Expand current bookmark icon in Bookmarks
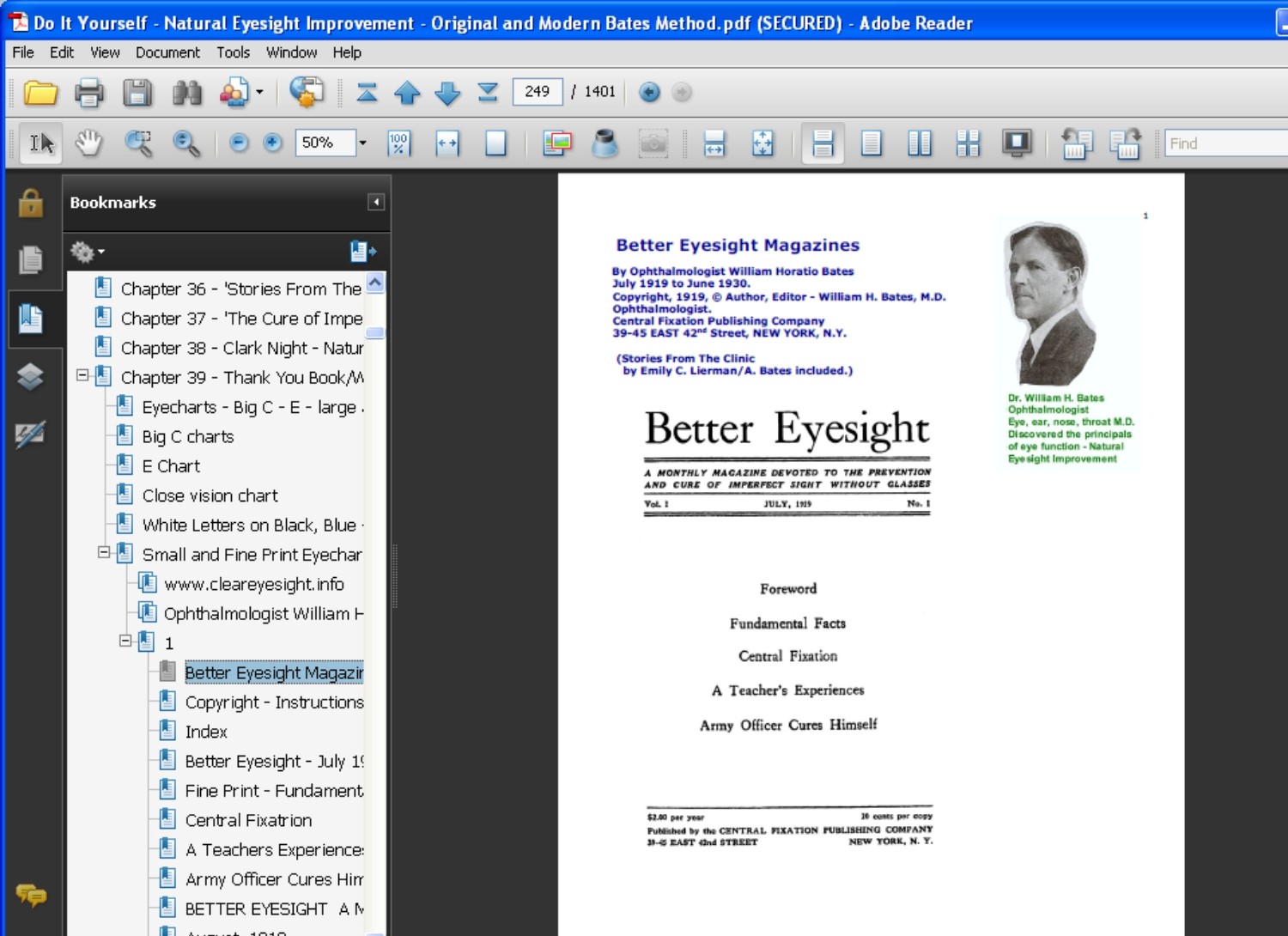Viewport: 1288px width, 936px height. coord(363,251)
